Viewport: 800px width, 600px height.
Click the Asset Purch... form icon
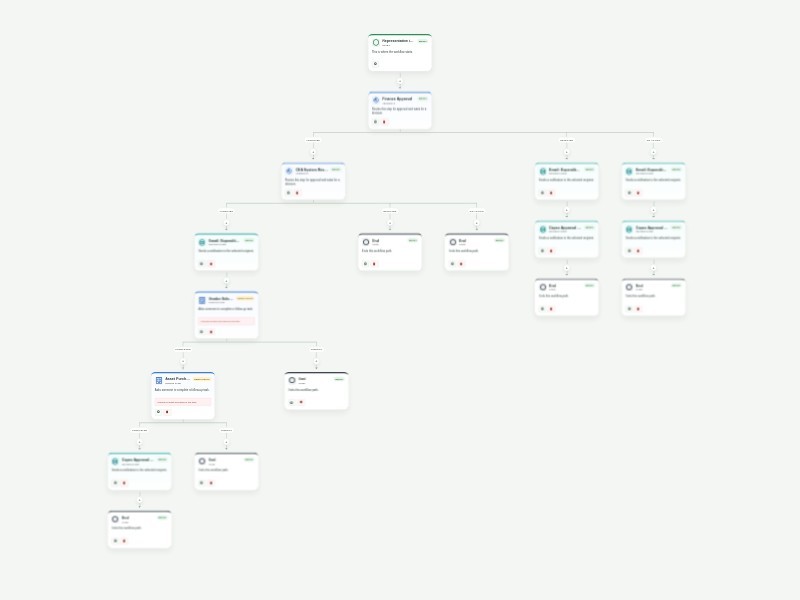(159, 380)
